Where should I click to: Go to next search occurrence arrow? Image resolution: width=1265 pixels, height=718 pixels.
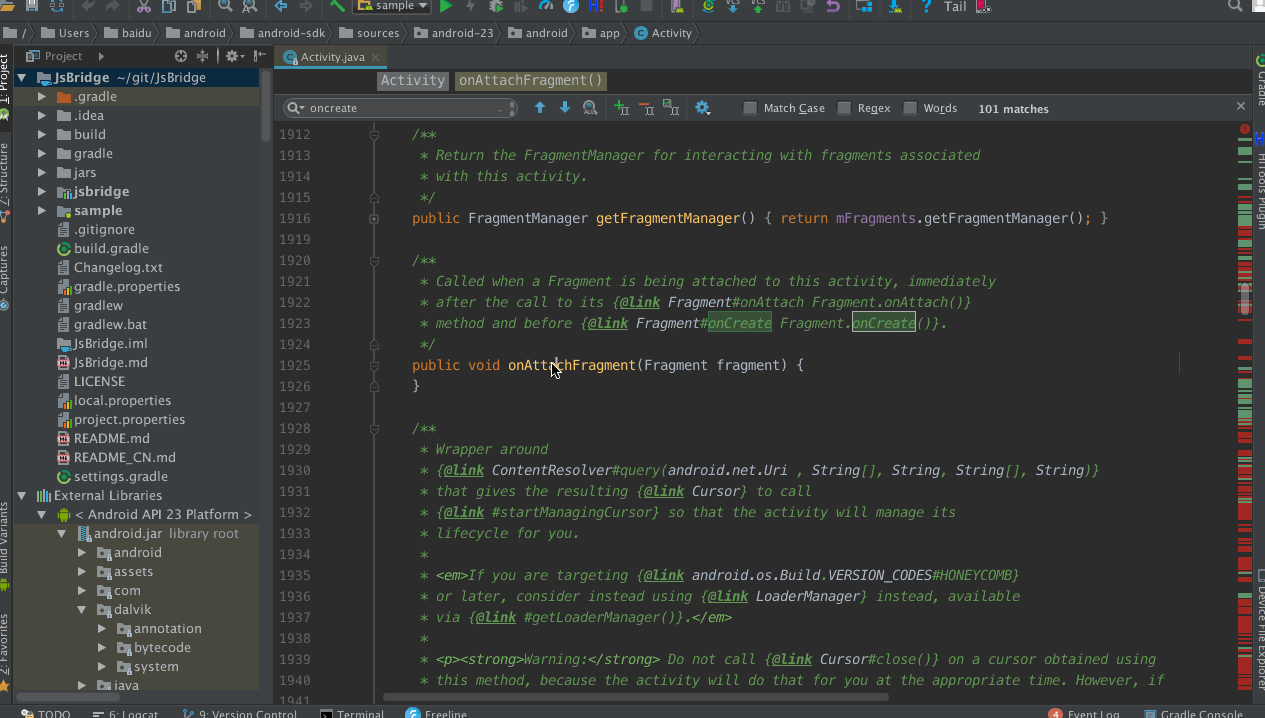coord(565,108)
